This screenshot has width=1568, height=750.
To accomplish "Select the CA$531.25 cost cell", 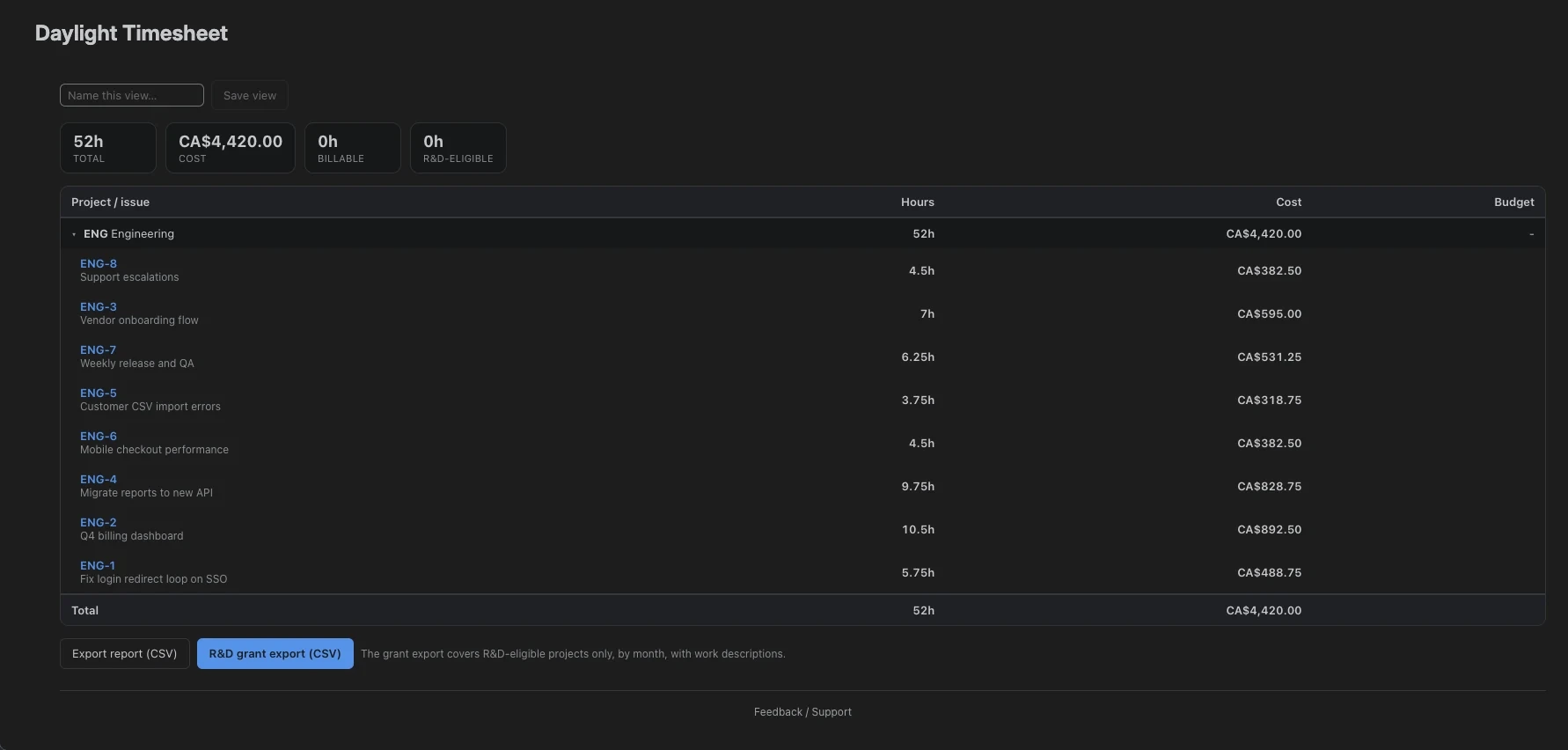I will click(x=1270, y=357).
